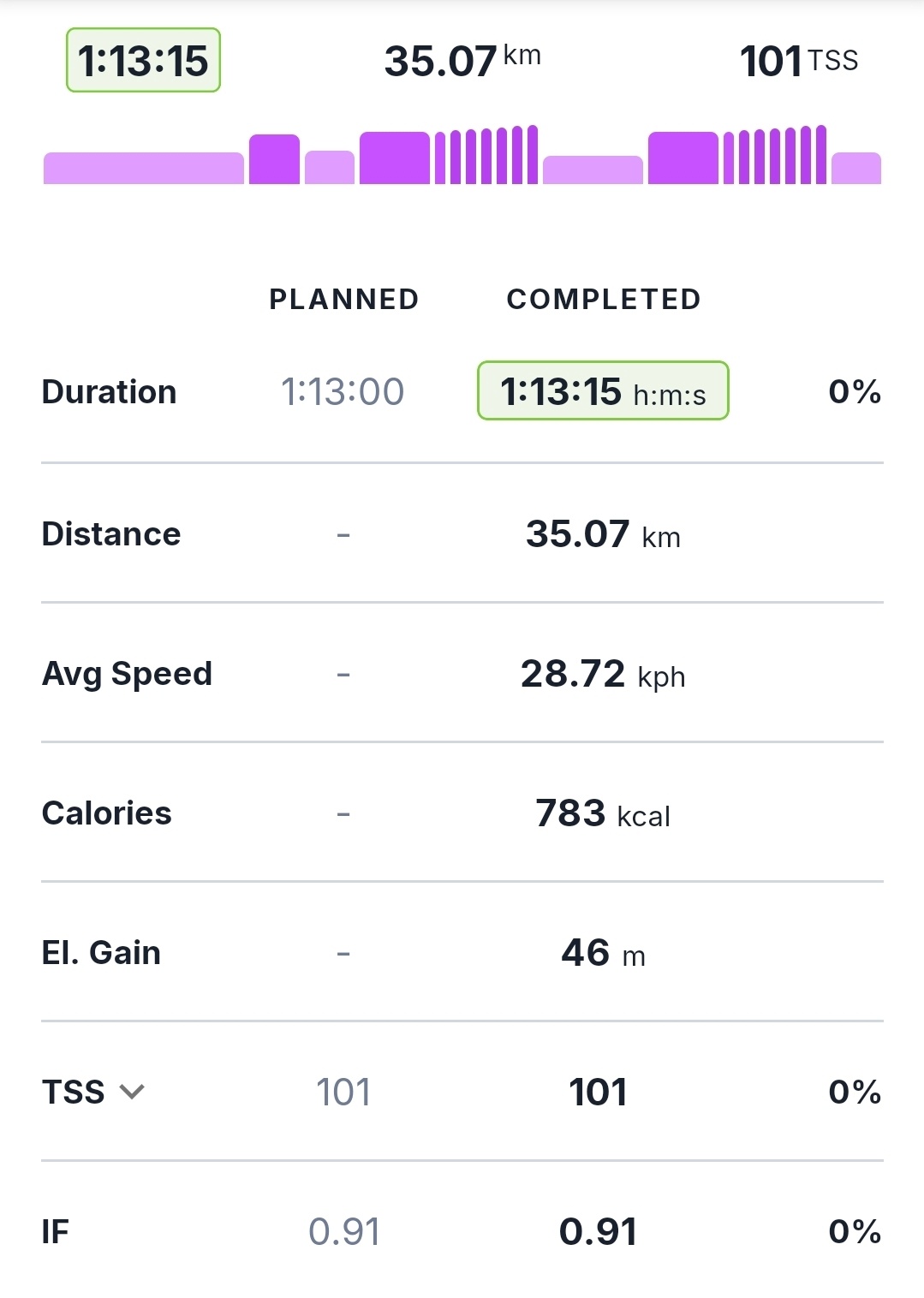Tap the 101 TSS summary at top
This screenshot has width=924, height=1298.
tap(798, 61)
